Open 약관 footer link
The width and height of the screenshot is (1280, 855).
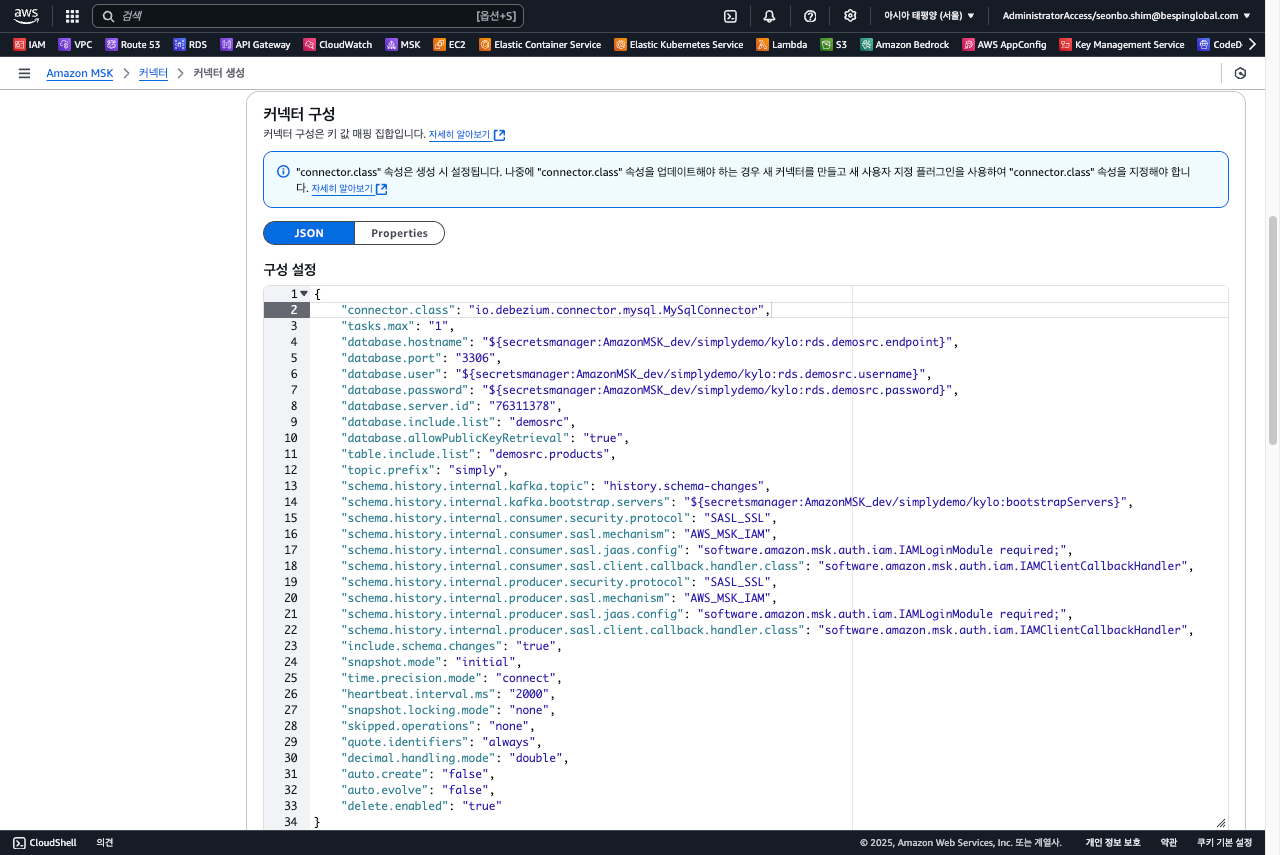point(1168,843)
